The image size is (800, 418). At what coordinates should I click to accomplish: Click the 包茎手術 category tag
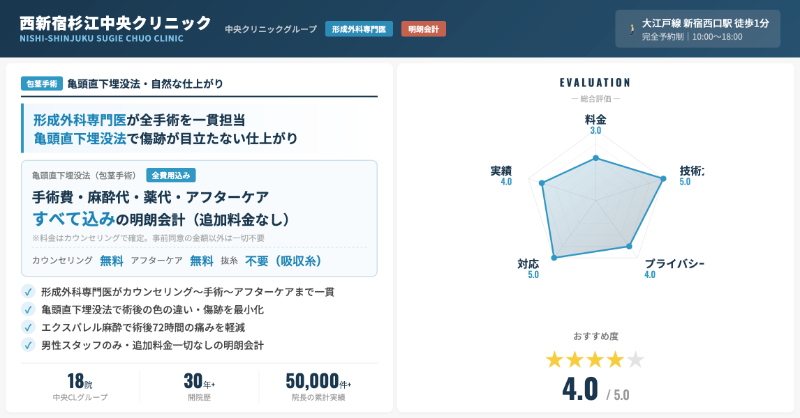pyautogui.click(x=42, y=84)
